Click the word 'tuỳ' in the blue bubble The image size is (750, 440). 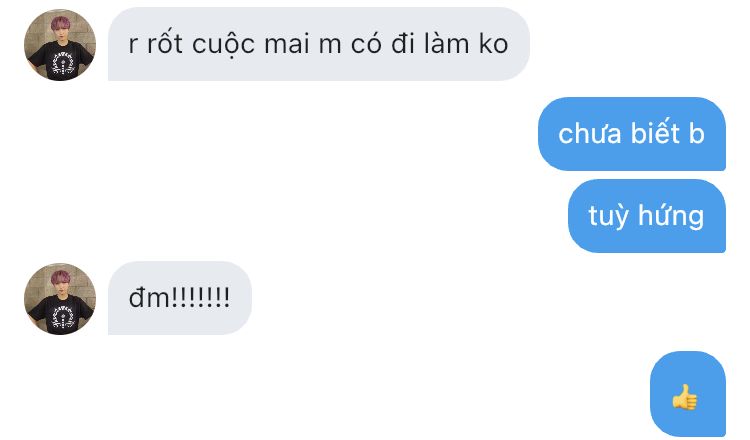point(608,216)
